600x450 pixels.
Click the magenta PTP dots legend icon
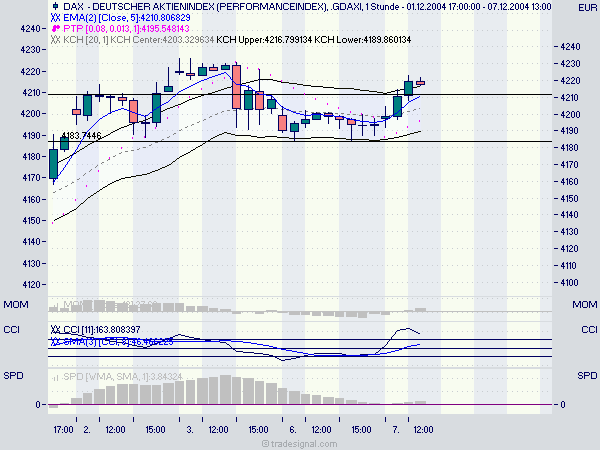pos(56,28)
